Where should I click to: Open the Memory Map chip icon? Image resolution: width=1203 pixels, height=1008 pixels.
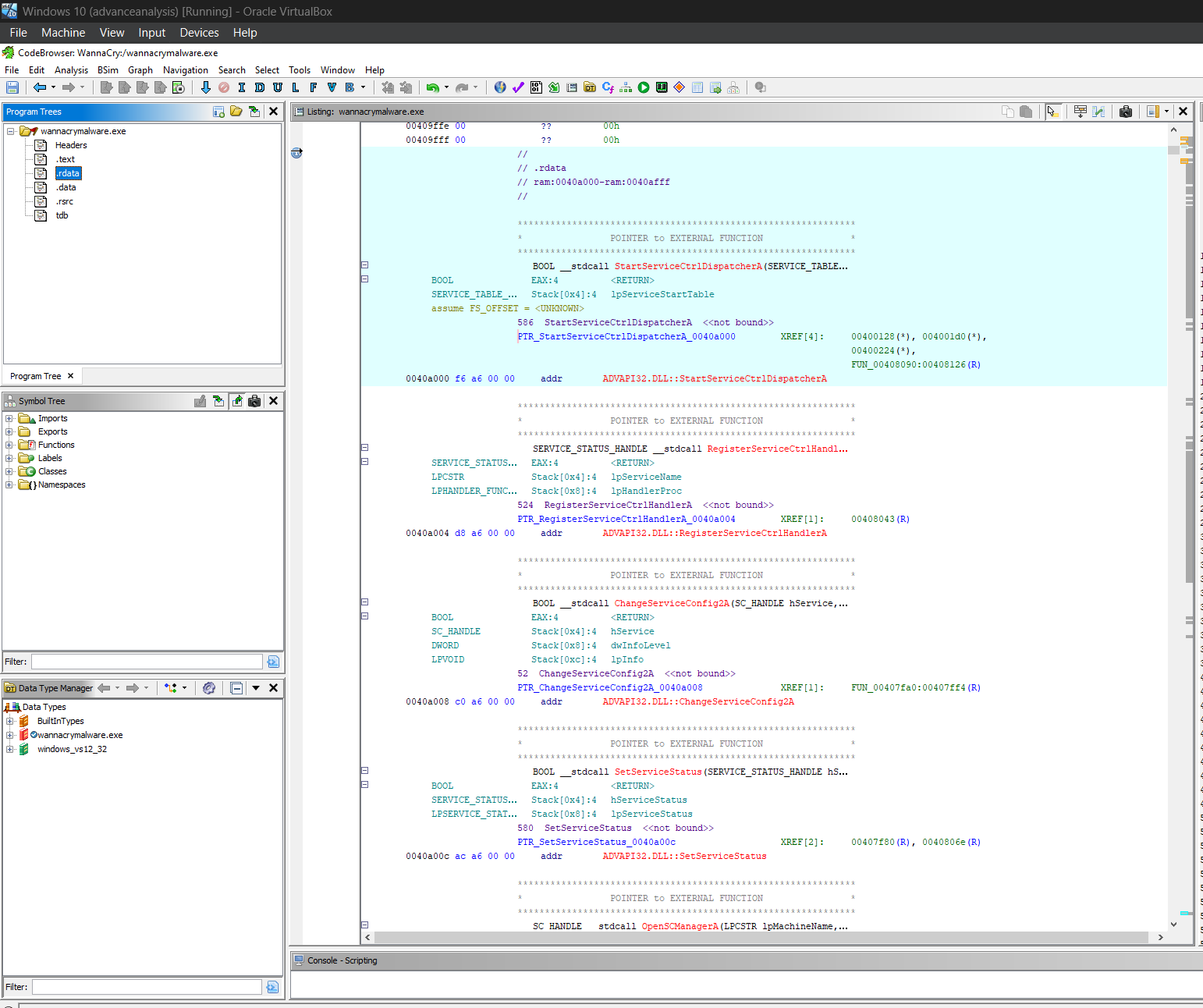pyautogui.click(x=662, y=87)
